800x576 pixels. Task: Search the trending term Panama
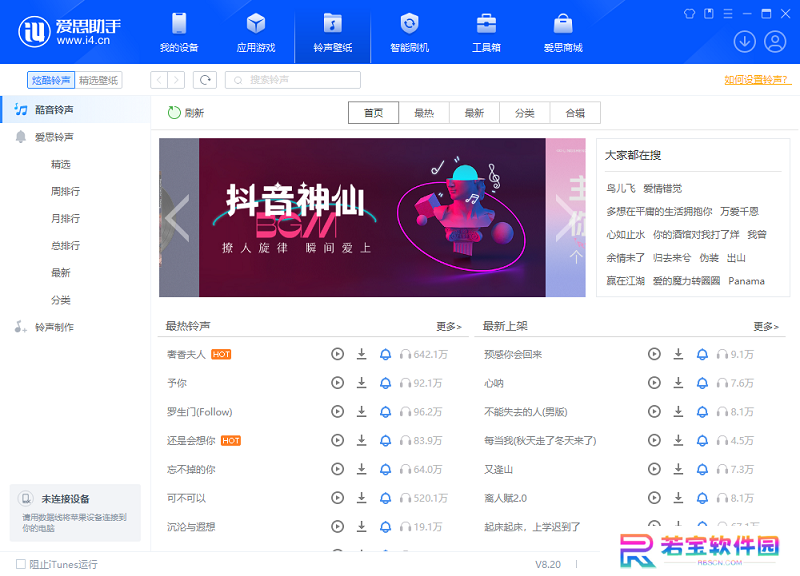pos(746,281)
